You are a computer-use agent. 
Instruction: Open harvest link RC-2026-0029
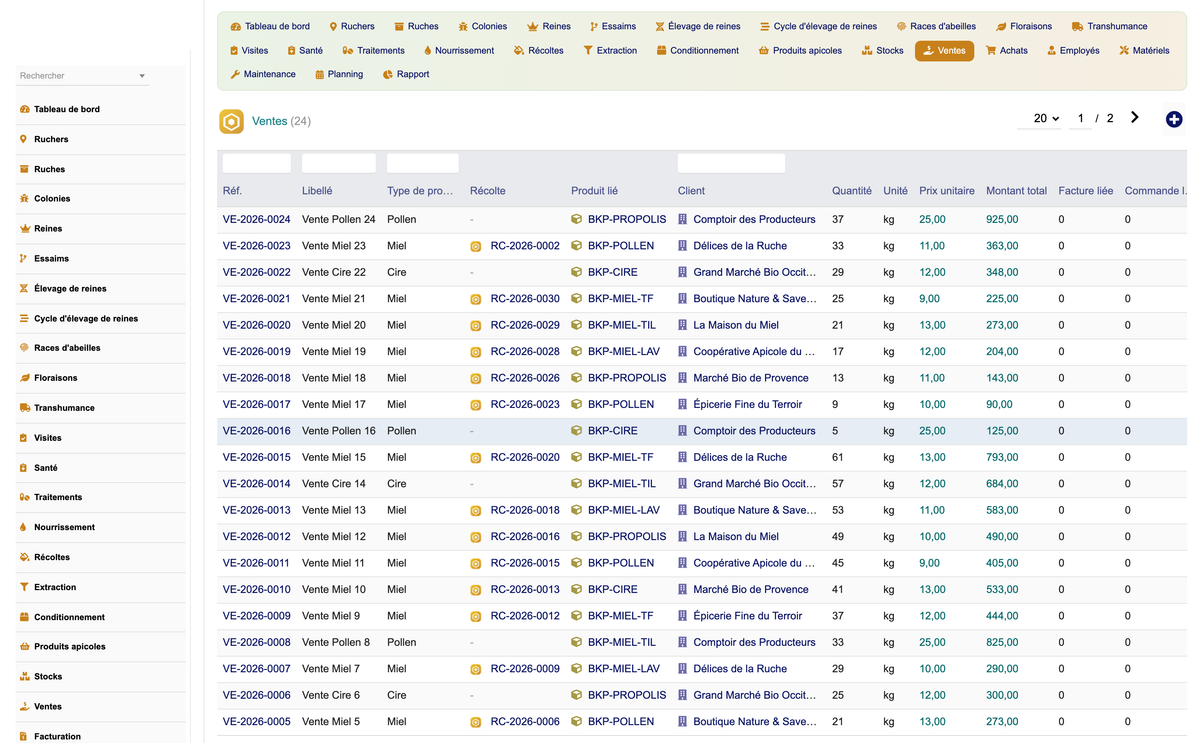coord(525,325)
